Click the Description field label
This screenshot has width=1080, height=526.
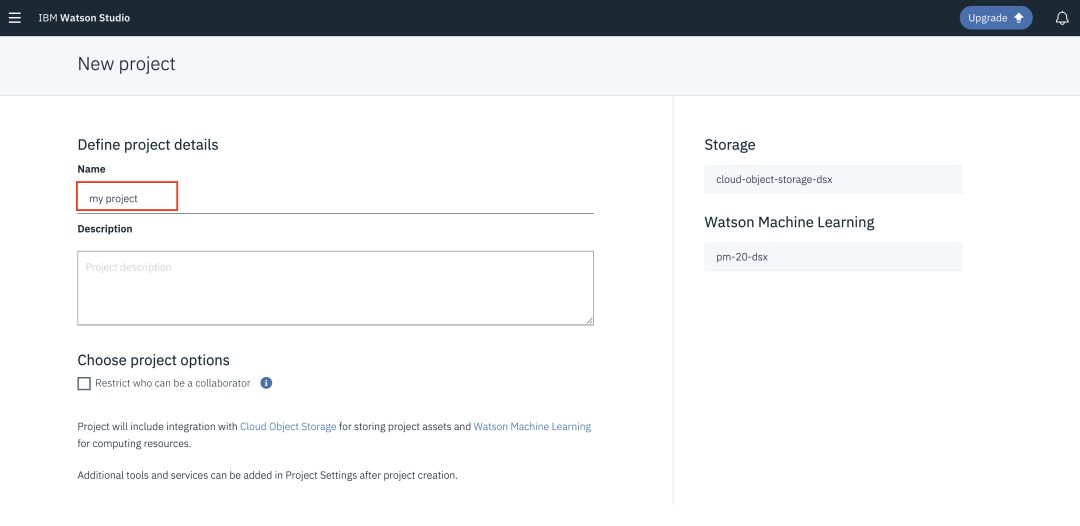[x=105, y=229]
